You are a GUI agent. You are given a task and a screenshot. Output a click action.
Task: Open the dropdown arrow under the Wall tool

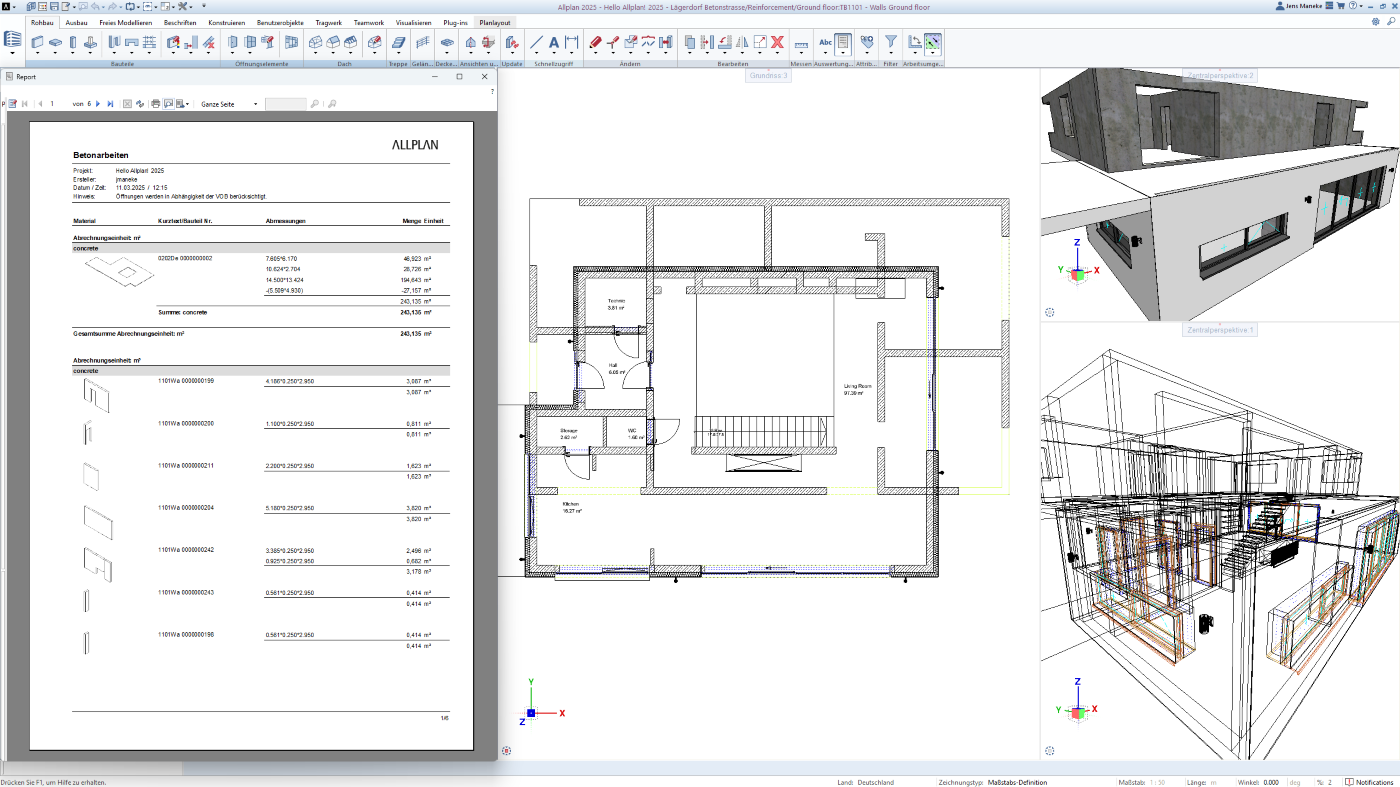pos(37,53)
